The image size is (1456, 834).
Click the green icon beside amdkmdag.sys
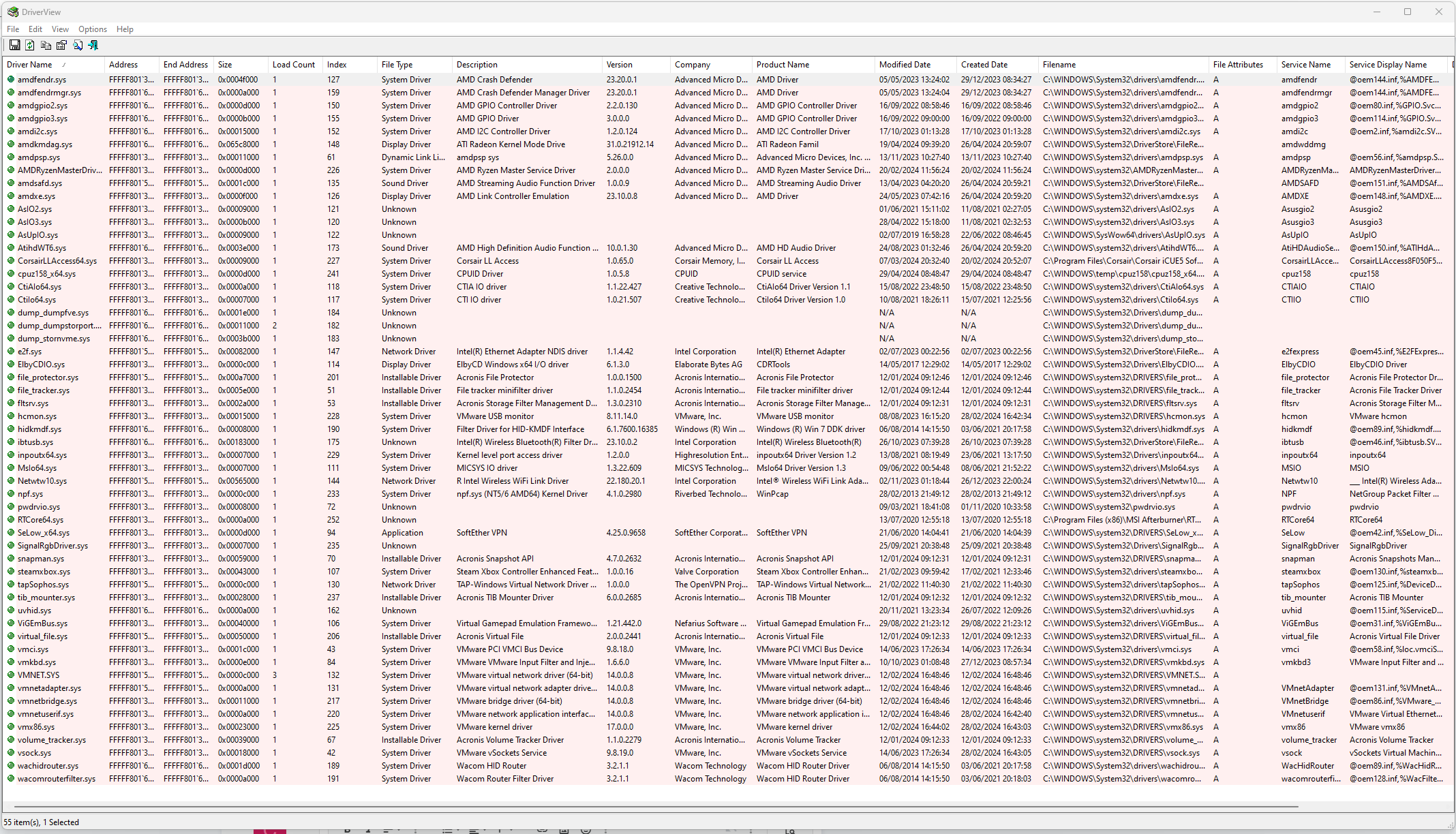(x=11, y=144)
